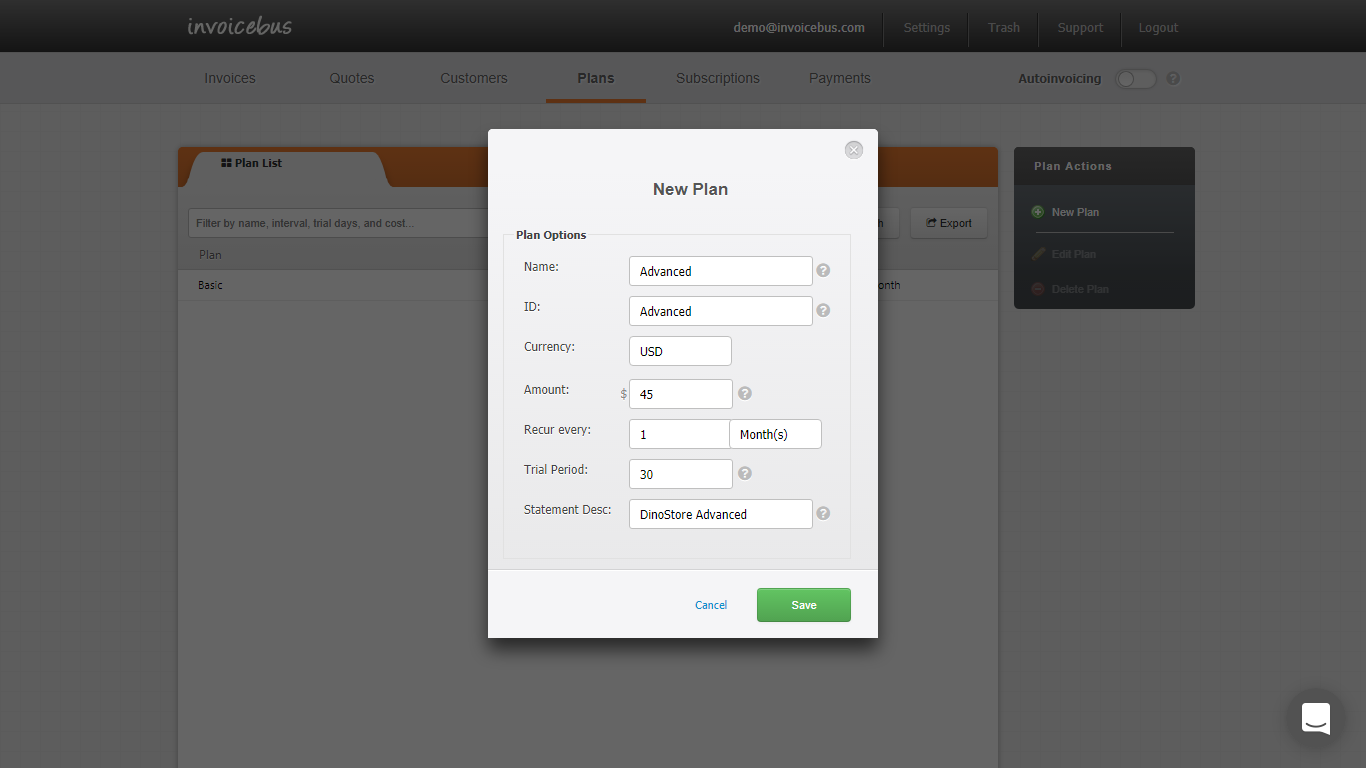Select the New Plan plus icon
The image size is (1366, 768).
(x=1038, y=211)
